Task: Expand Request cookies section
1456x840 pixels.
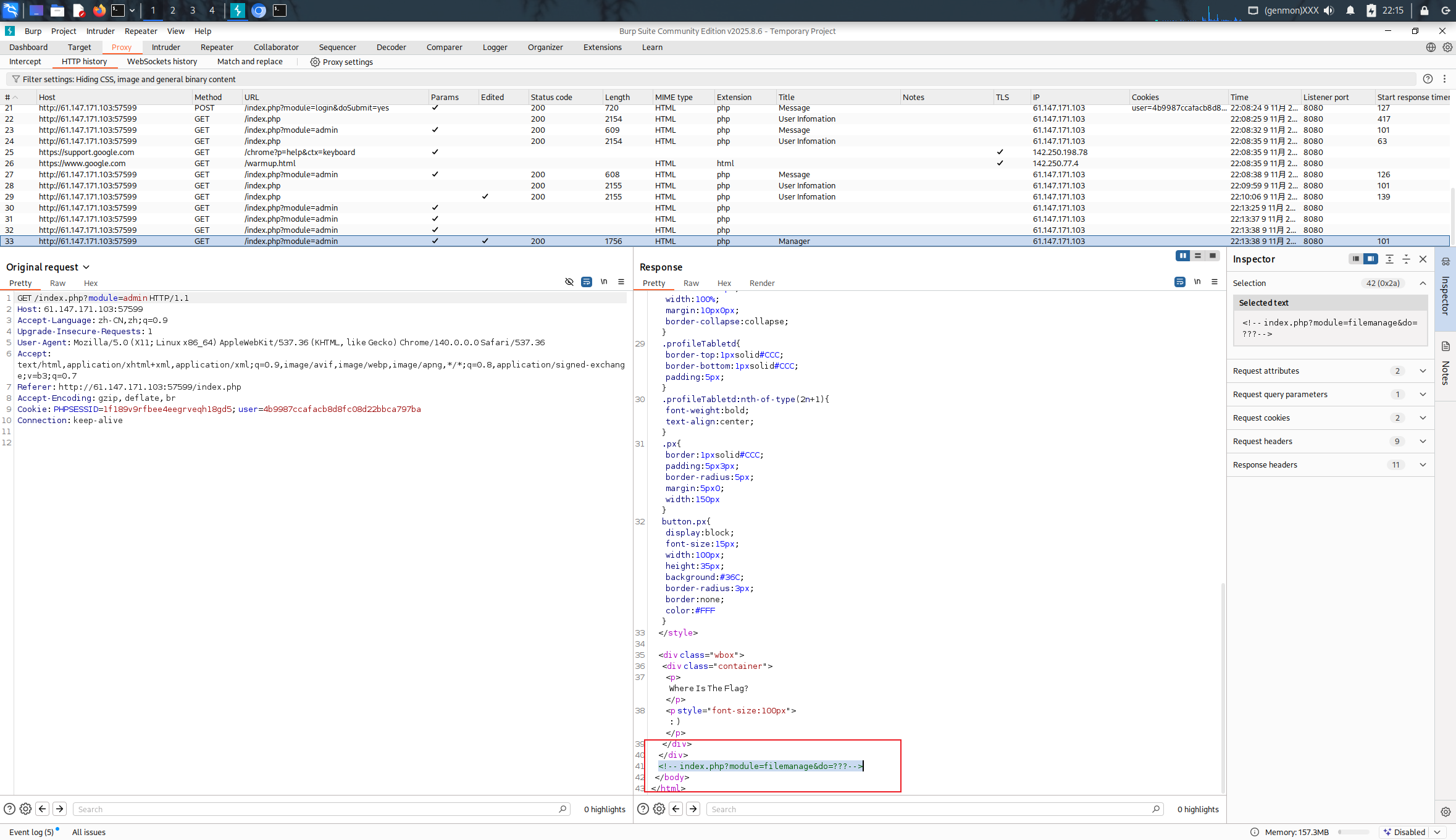Action: (1423, 418)
